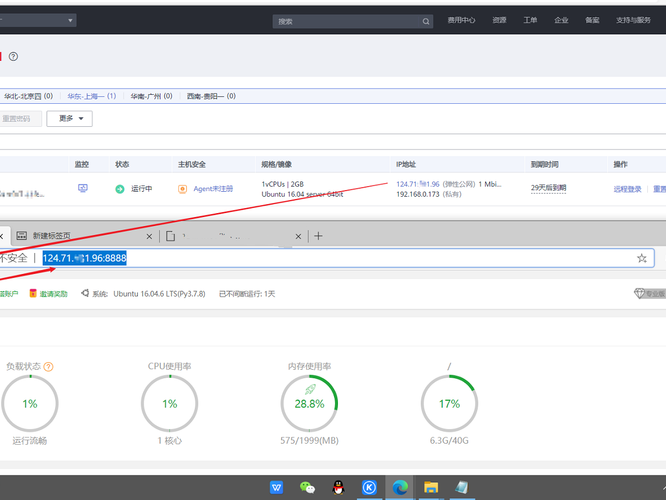This screenshot has width=666, height=500.
Task: Expand the 更多 dropdown button
Action: pyautogui.click(x=70, y=119)
